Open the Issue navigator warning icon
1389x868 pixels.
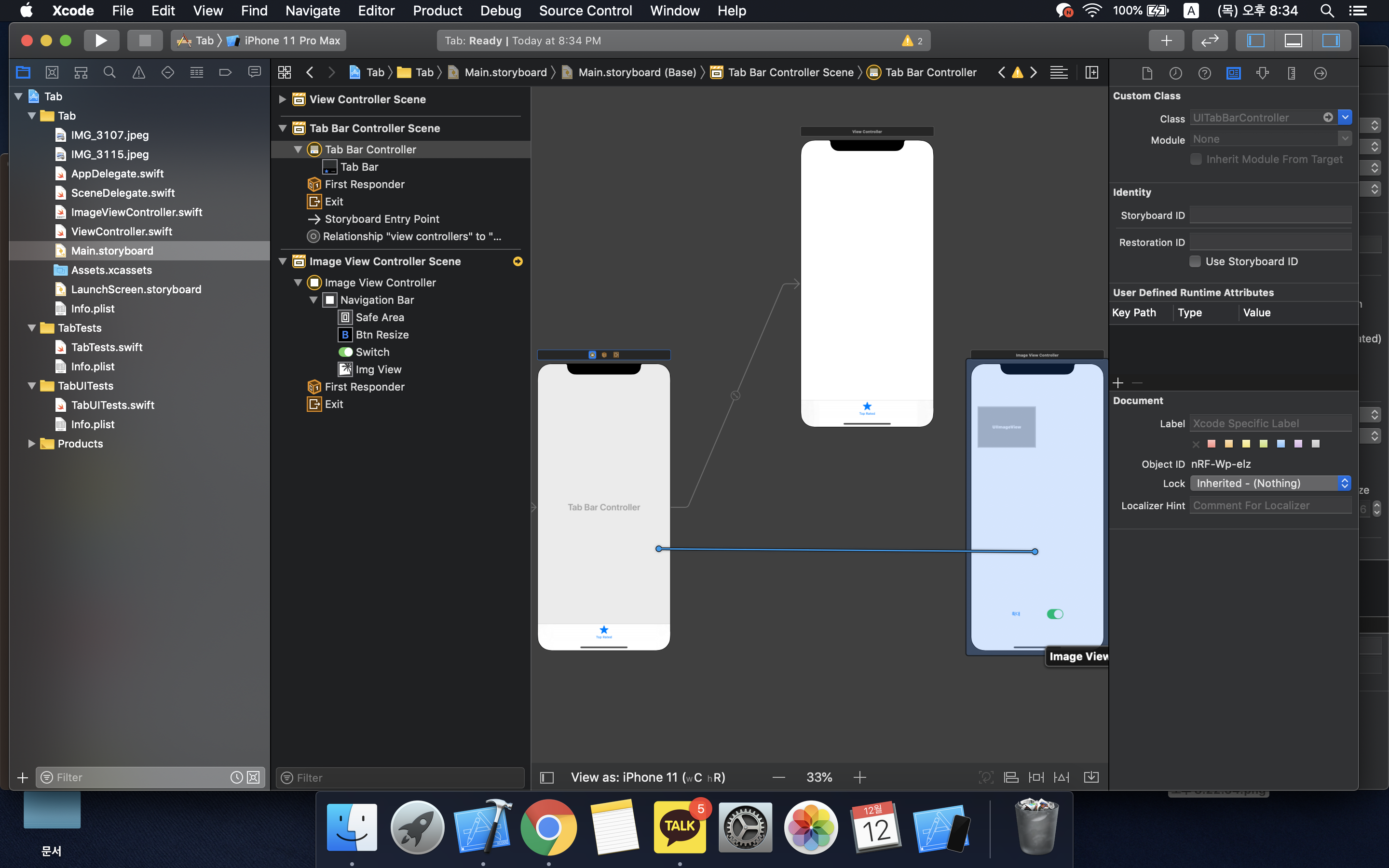click(x=138, y=72)
